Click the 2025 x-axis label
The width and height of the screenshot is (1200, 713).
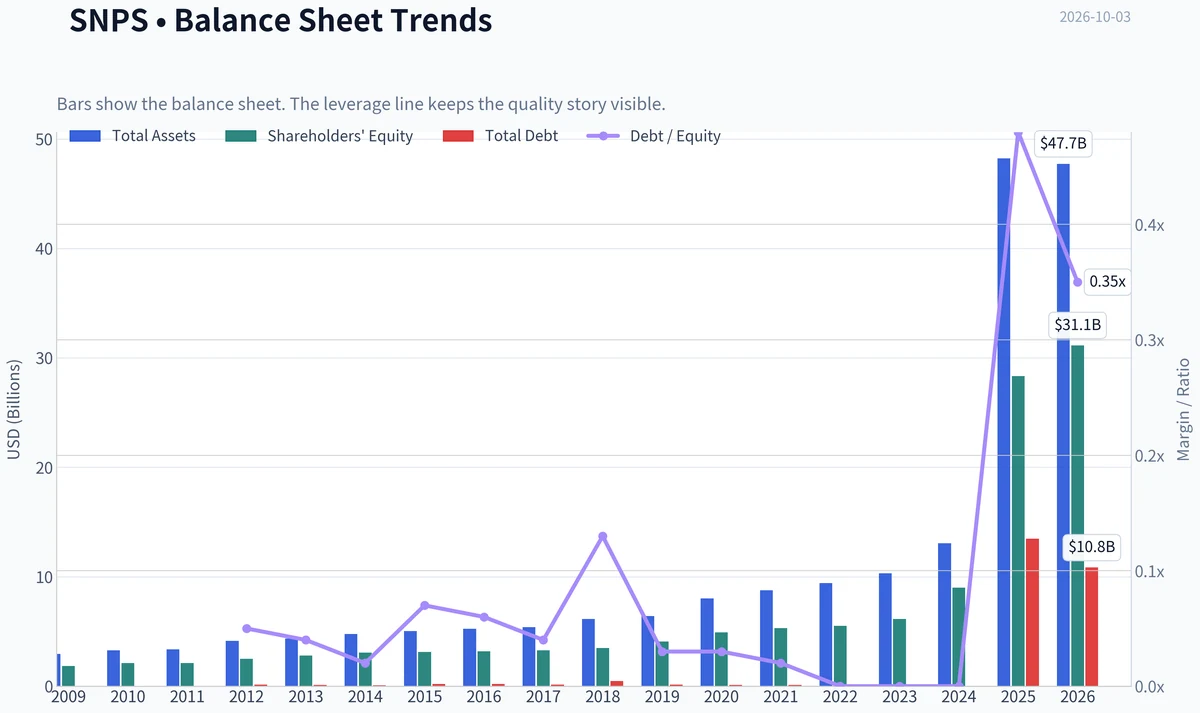tap(1018, 696)
